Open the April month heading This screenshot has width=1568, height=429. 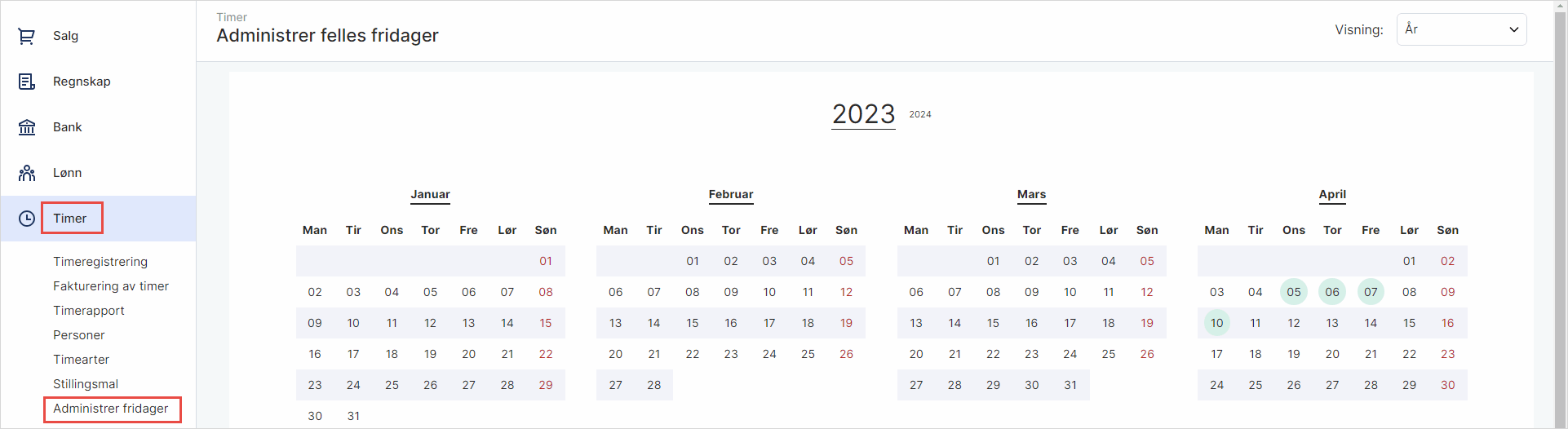coord(1332,194)
